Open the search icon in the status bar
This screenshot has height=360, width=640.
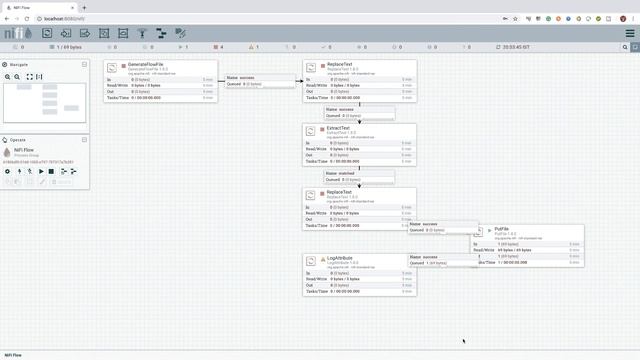(625, 47)
